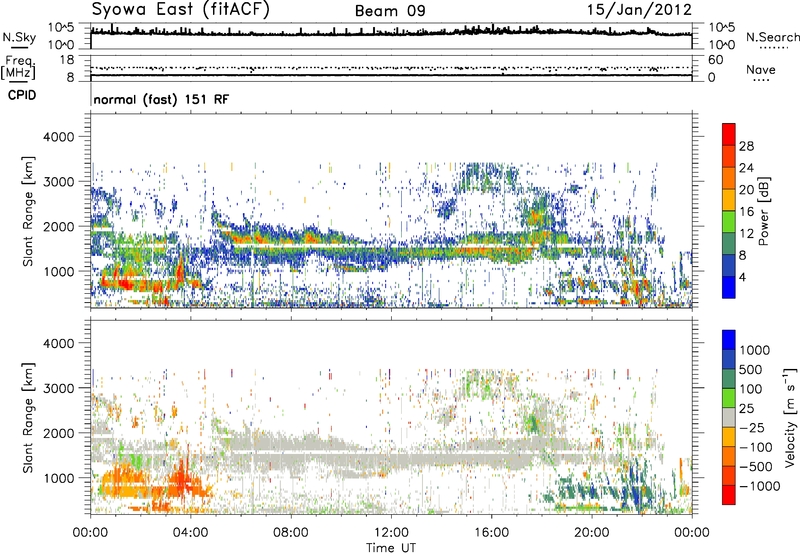Pick the yellow 16–20 dB power colorbar segment

729,200
